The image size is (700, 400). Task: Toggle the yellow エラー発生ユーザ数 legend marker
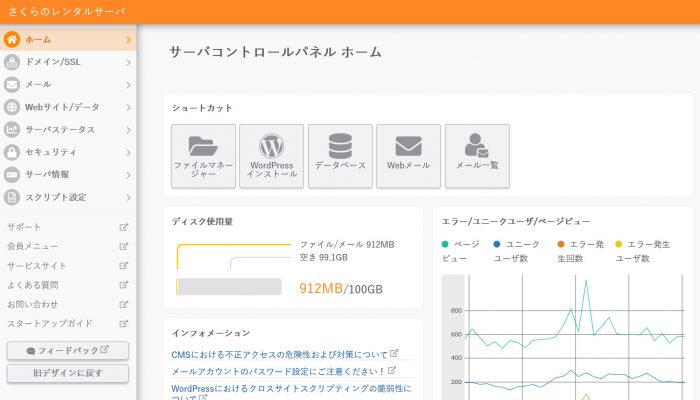coord(618,244)
